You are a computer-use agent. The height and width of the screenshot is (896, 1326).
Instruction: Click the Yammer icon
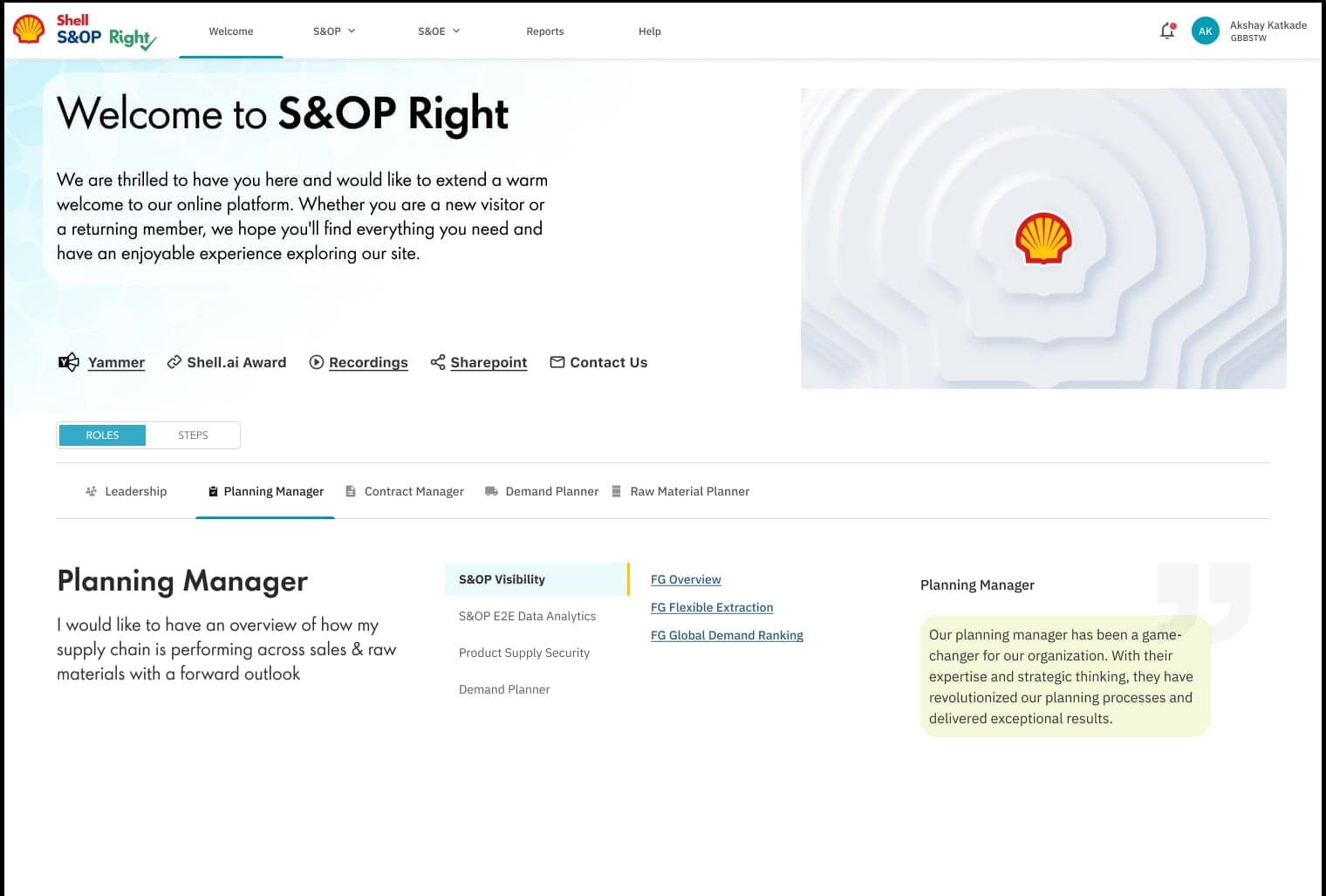[x=68, y=362]
